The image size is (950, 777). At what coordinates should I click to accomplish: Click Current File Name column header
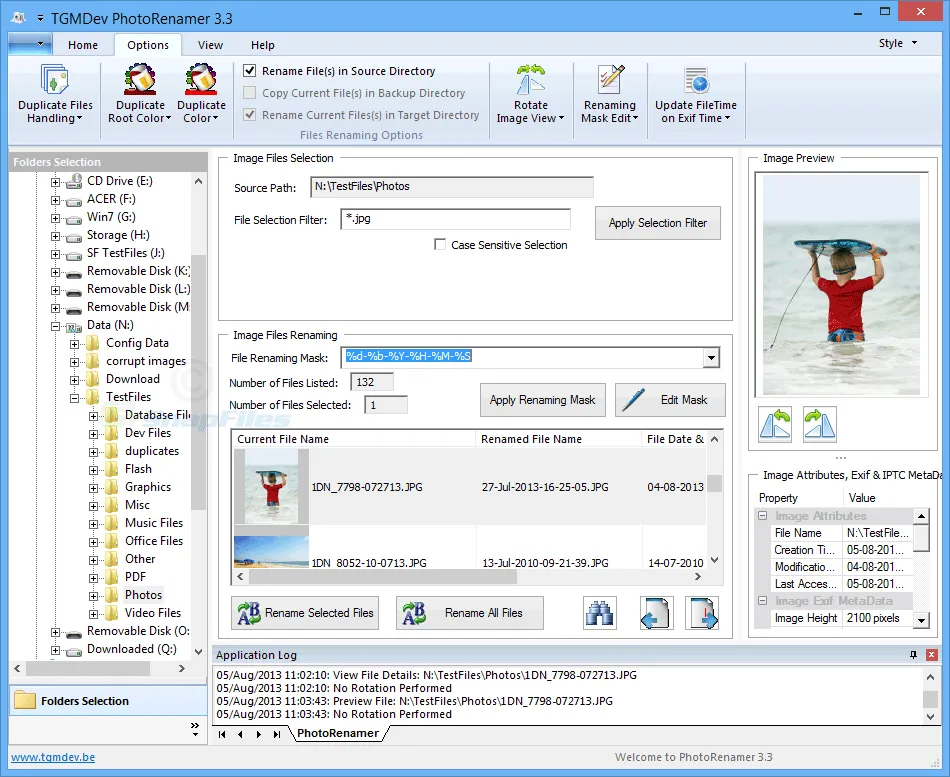(354, 439)
